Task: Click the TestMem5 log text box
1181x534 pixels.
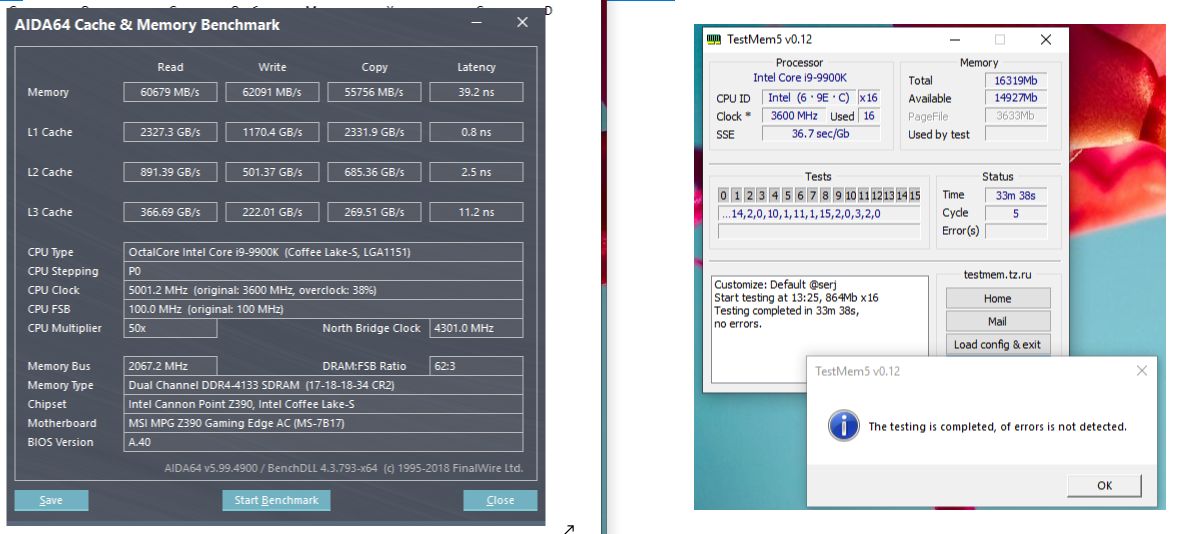Action: 820,330
